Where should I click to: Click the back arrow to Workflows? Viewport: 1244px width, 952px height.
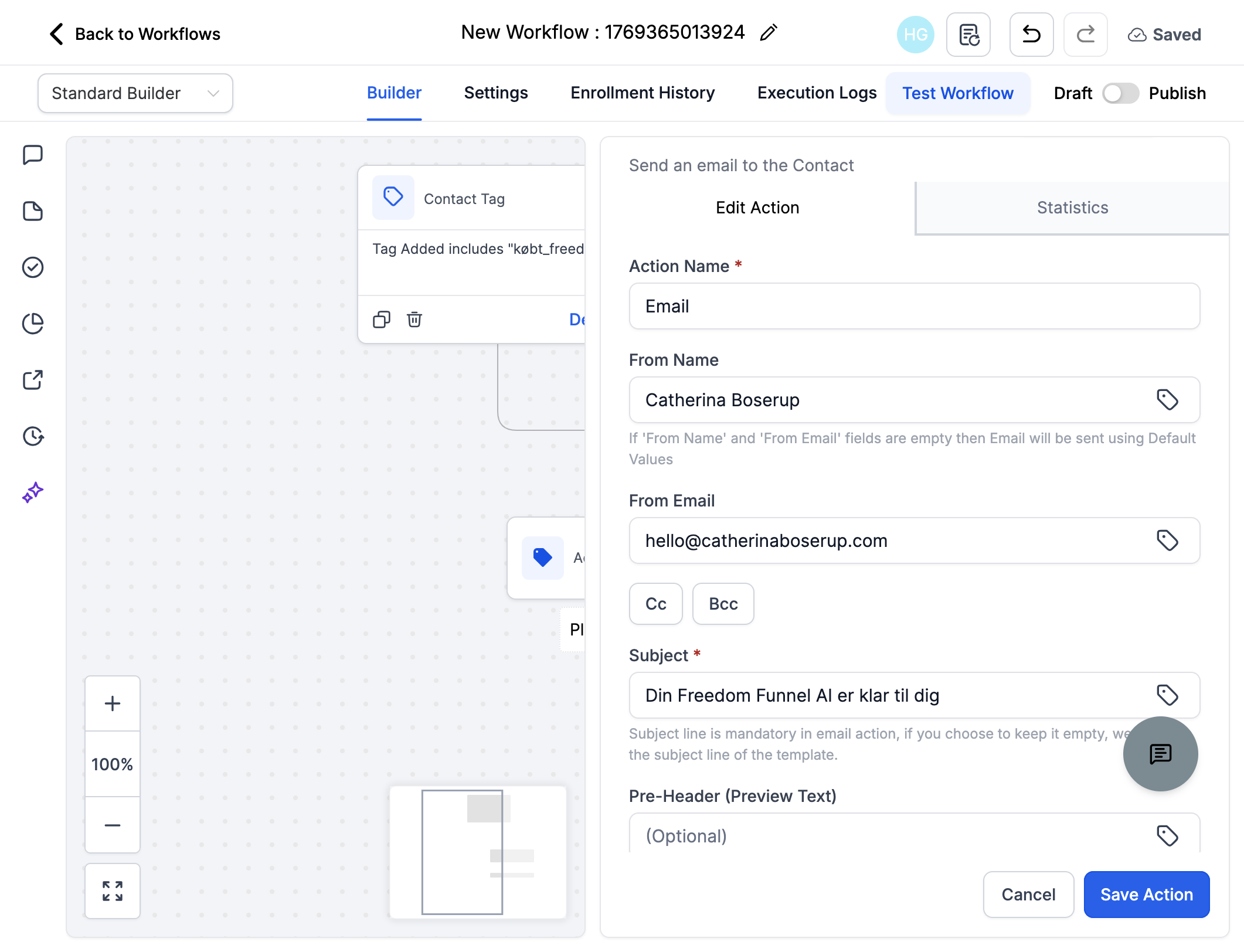click(x=56, y=34)
